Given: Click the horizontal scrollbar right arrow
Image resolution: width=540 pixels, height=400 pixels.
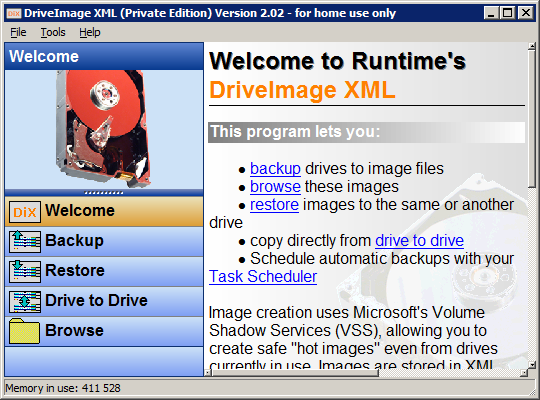Looking at the screenshot, I should tap(524, 373).
